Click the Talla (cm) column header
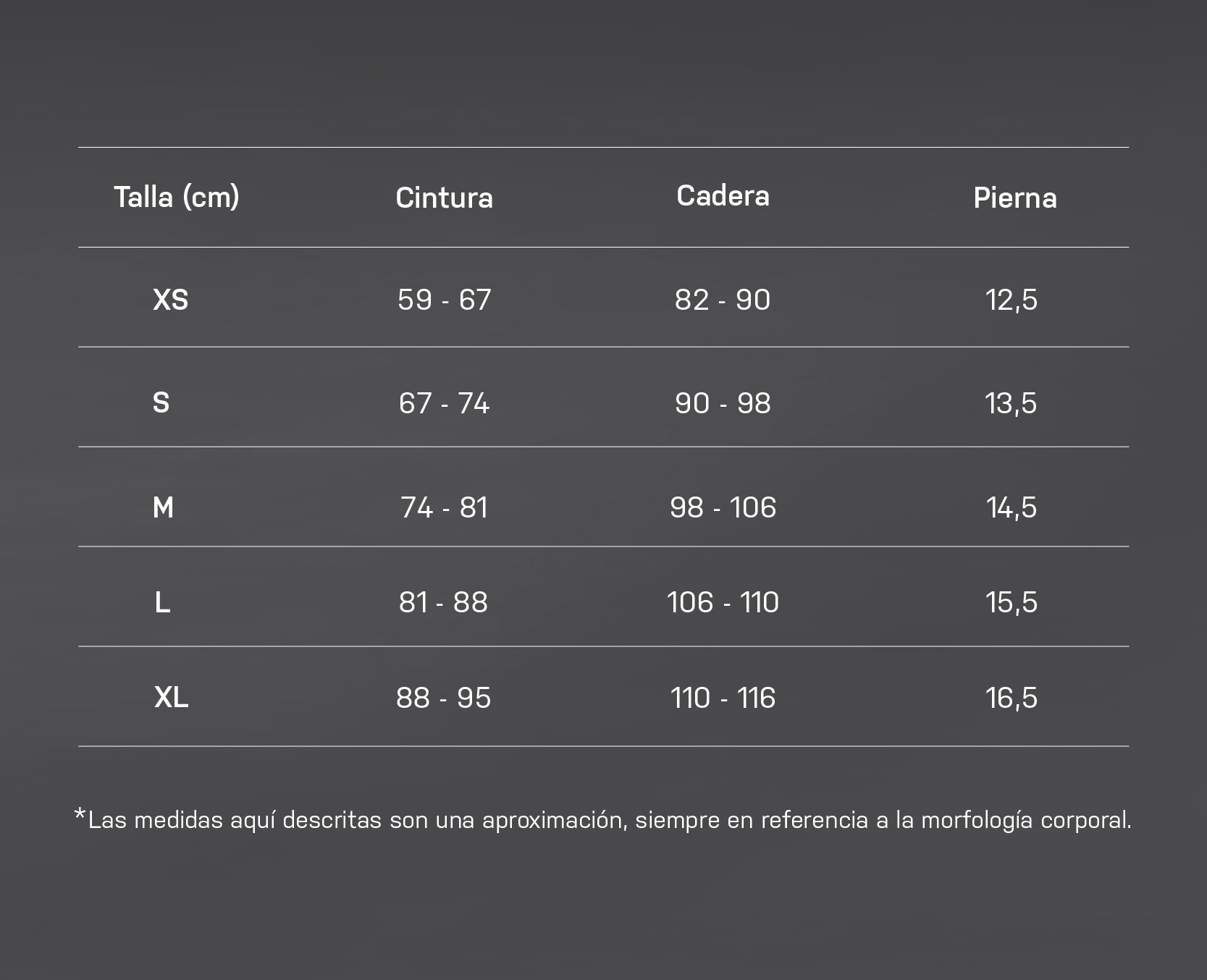This screenshot has height=980, width=1207. tap(177, 197)
